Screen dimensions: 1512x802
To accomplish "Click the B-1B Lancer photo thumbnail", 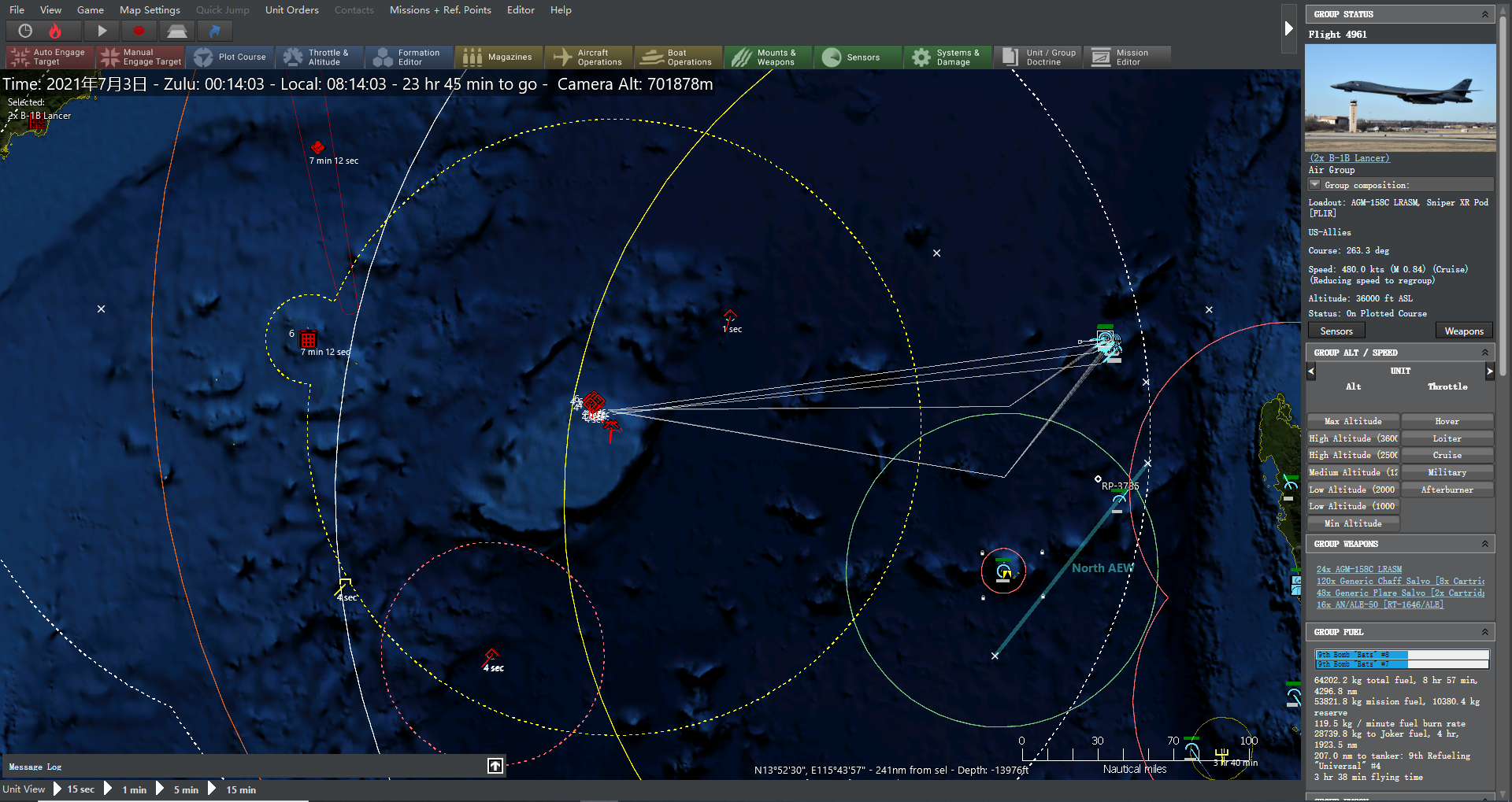I will click(1400, 98).
